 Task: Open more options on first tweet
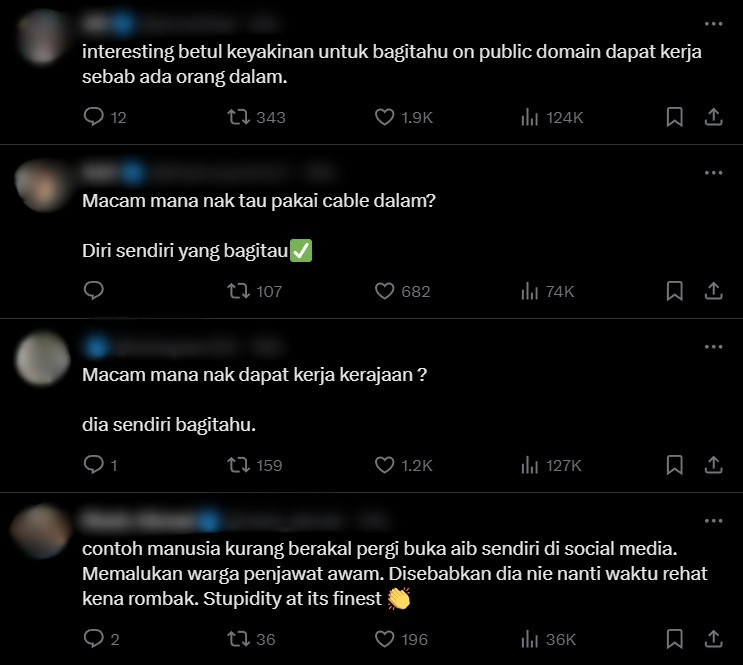pyautogui.click(x=713, y=24)
